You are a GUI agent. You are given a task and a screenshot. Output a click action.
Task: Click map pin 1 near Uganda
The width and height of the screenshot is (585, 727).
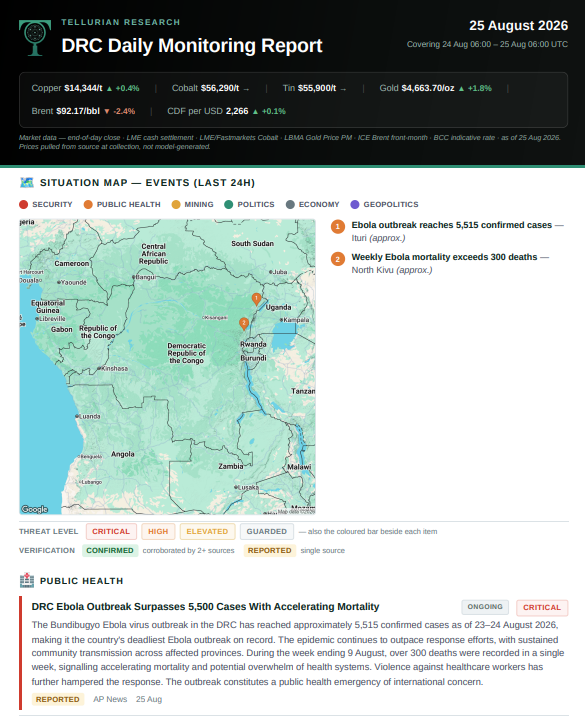256,299
